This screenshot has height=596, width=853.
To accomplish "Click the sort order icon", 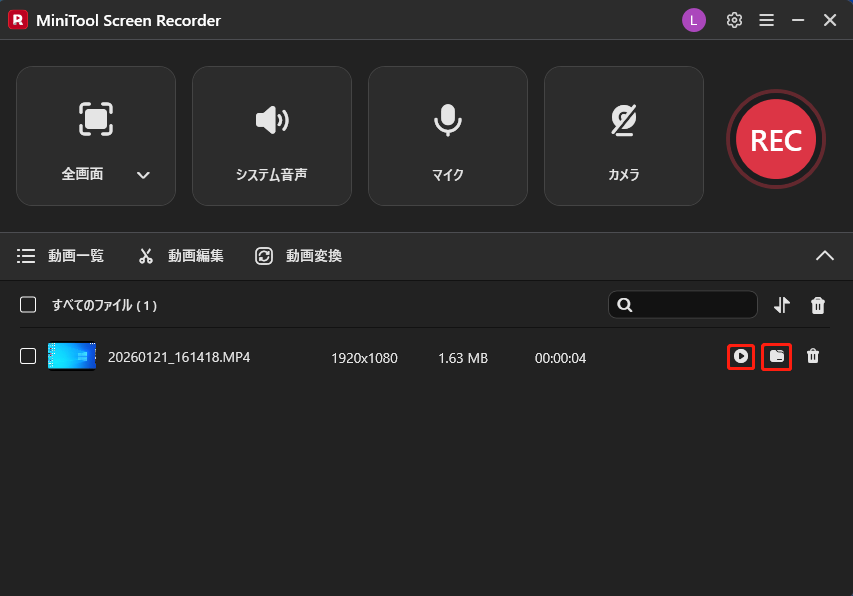I will point(782,305).
